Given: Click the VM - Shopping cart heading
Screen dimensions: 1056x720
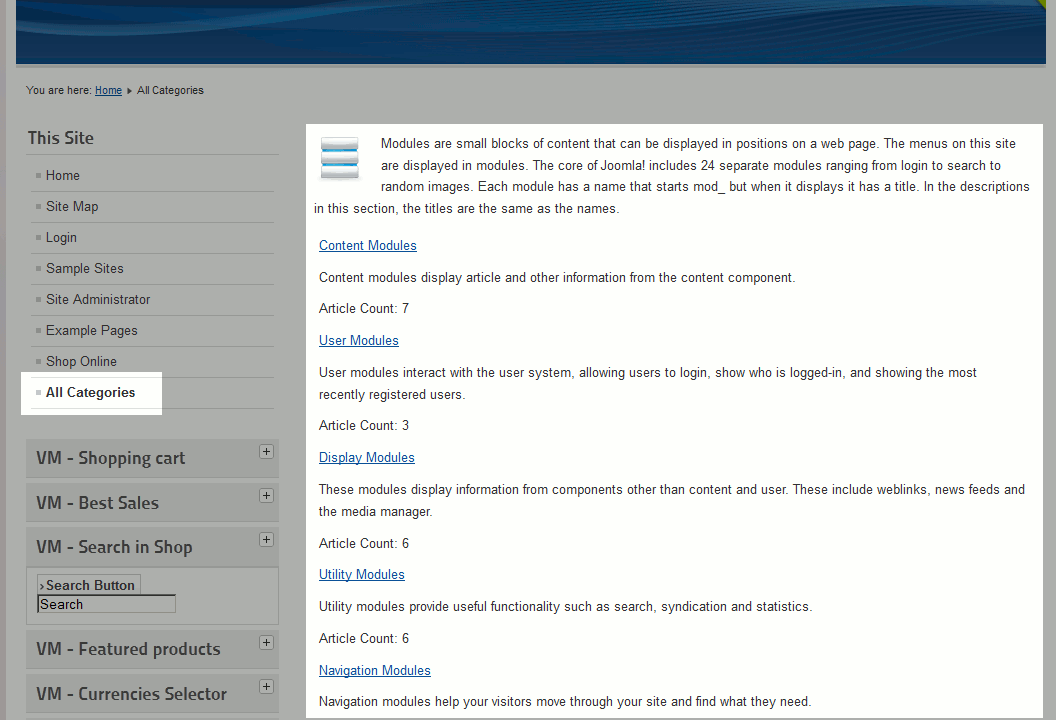Looking at the screenshot, I should (x=110, y=458).
